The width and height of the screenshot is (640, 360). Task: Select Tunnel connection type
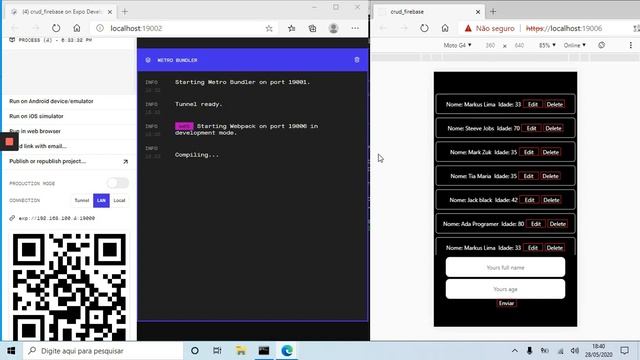tap(82, 200)
